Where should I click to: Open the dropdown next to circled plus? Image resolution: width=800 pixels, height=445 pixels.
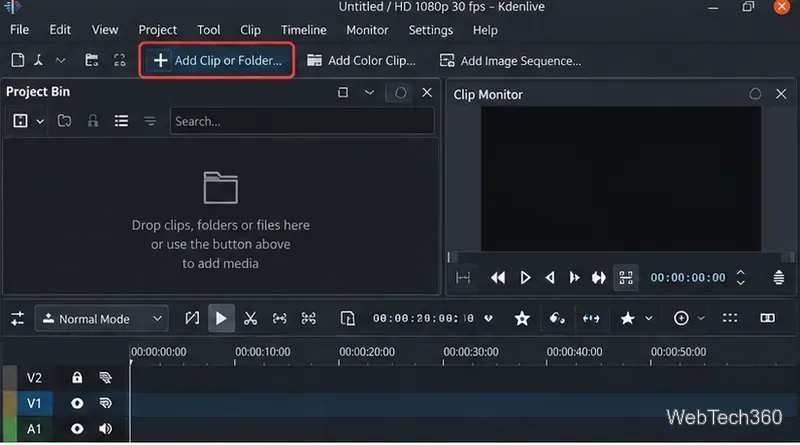(701, 318)
